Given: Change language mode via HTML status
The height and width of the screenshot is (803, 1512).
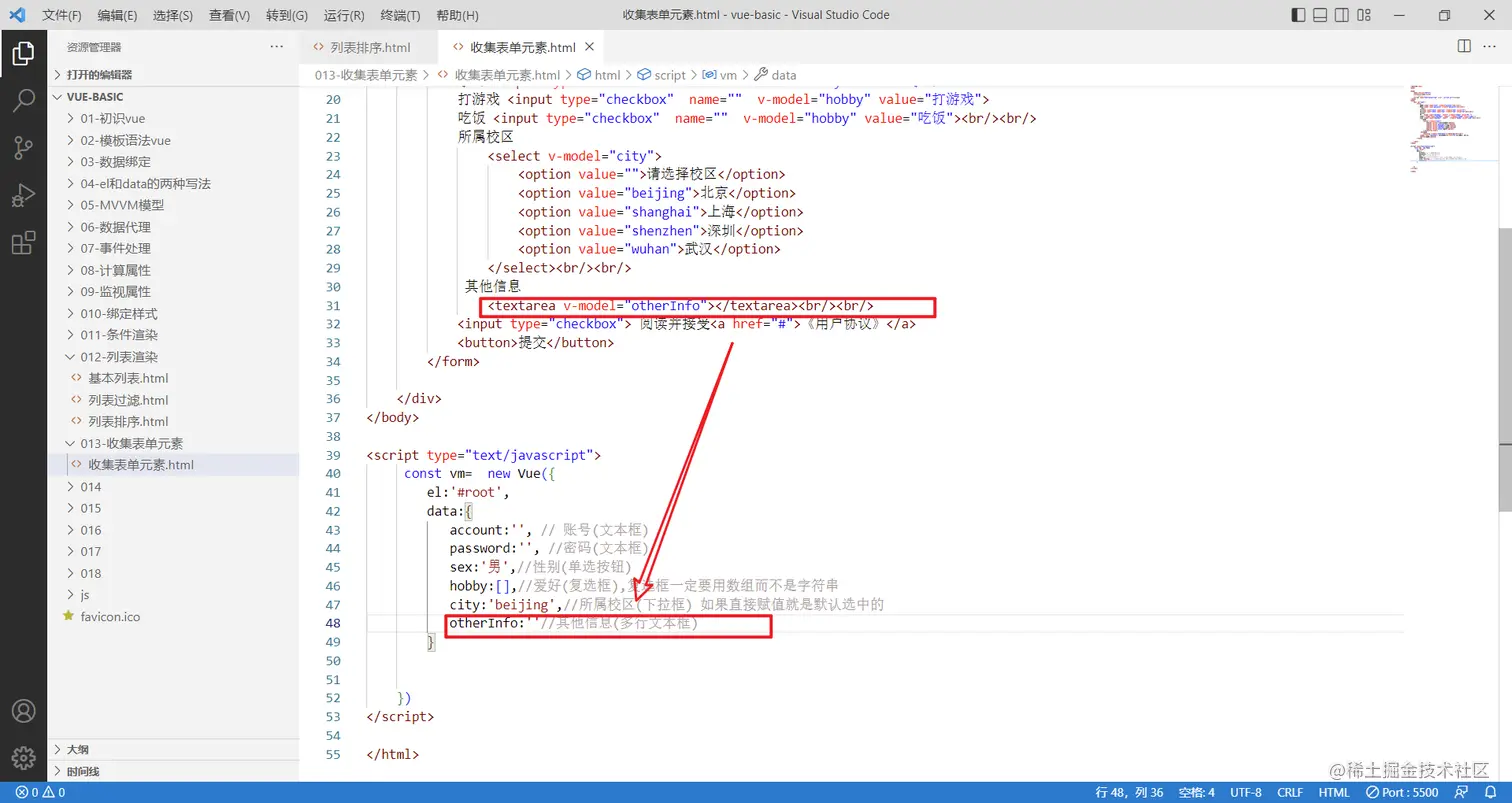Looking at the screenshot, I should (1334, 792).
